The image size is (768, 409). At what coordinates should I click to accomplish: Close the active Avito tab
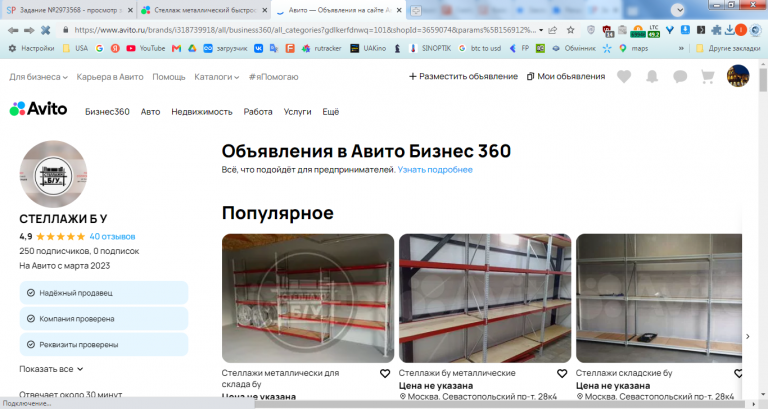pos(399,10)
